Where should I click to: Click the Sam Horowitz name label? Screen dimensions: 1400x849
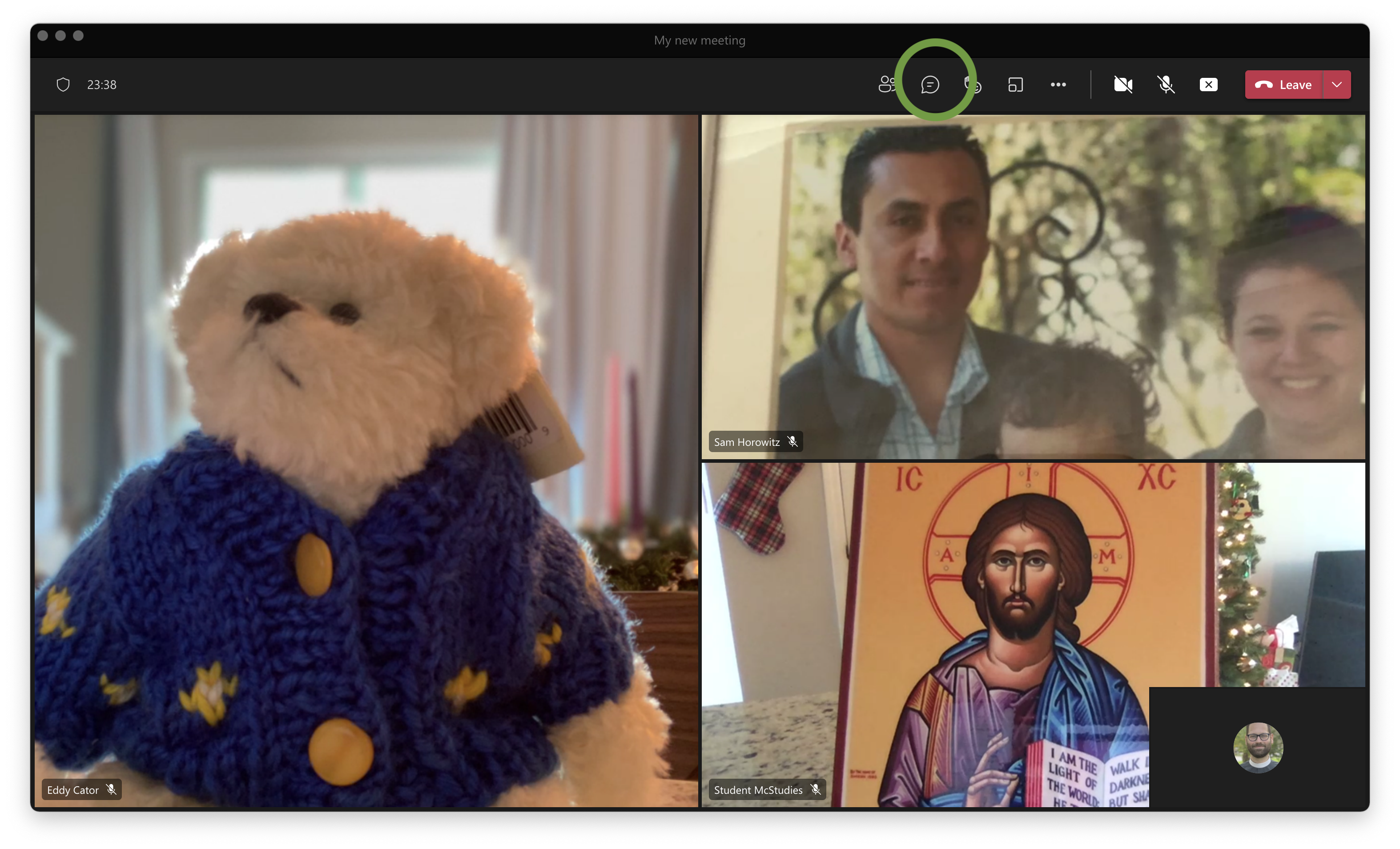(747, 442)
